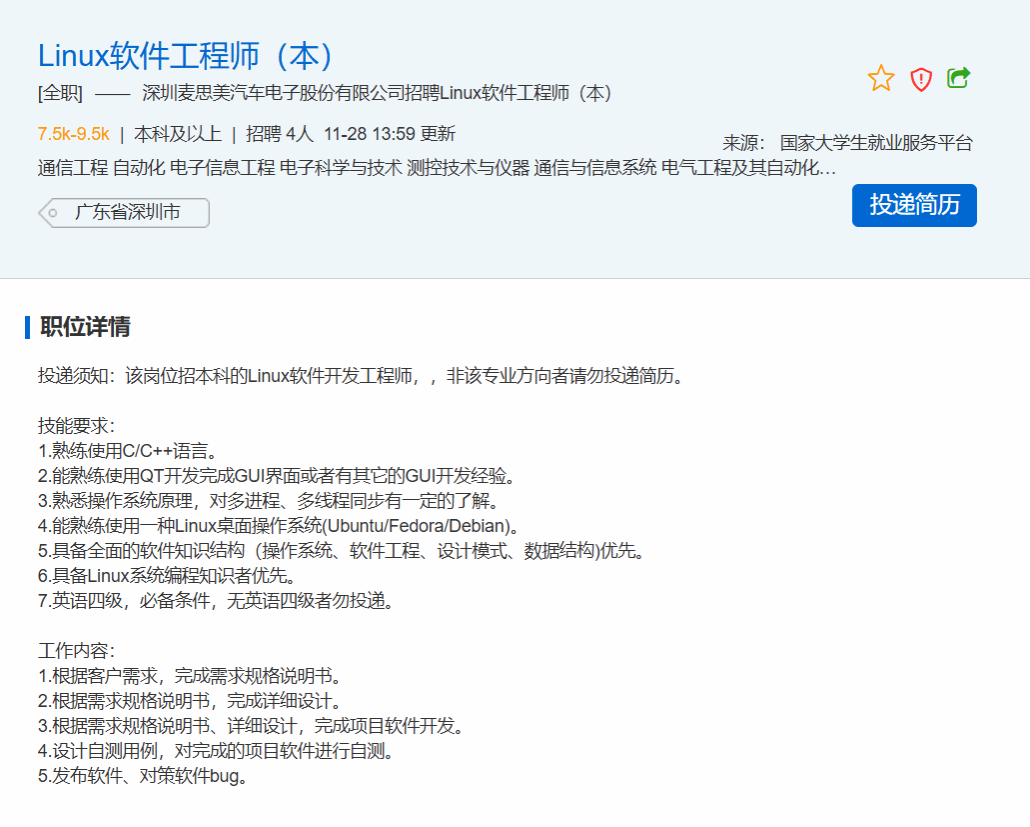Viewport: 1030px width, 827px height.
Task: Click the tag icon beside 广东省深圳市
Action: coord(52,213)
